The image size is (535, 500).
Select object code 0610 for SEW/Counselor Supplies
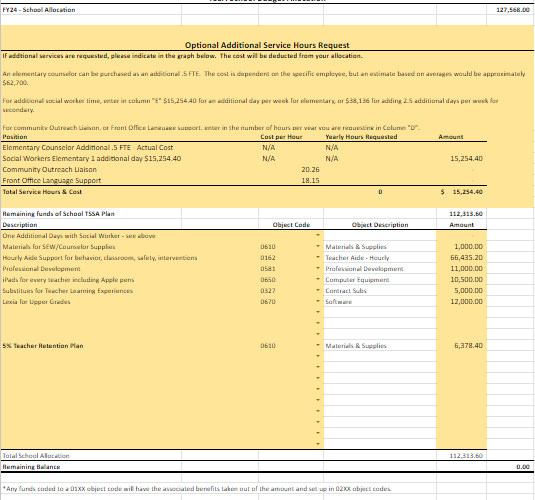tap(268, 246)
